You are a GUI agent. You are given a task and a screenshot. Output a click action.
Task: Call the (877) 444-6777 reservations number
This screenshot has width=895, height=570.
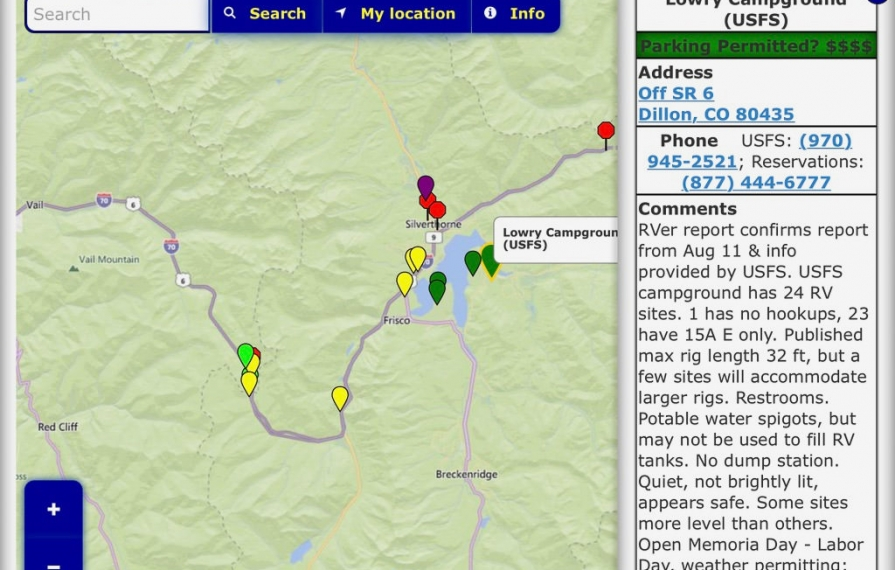click(x=755, y=182)
